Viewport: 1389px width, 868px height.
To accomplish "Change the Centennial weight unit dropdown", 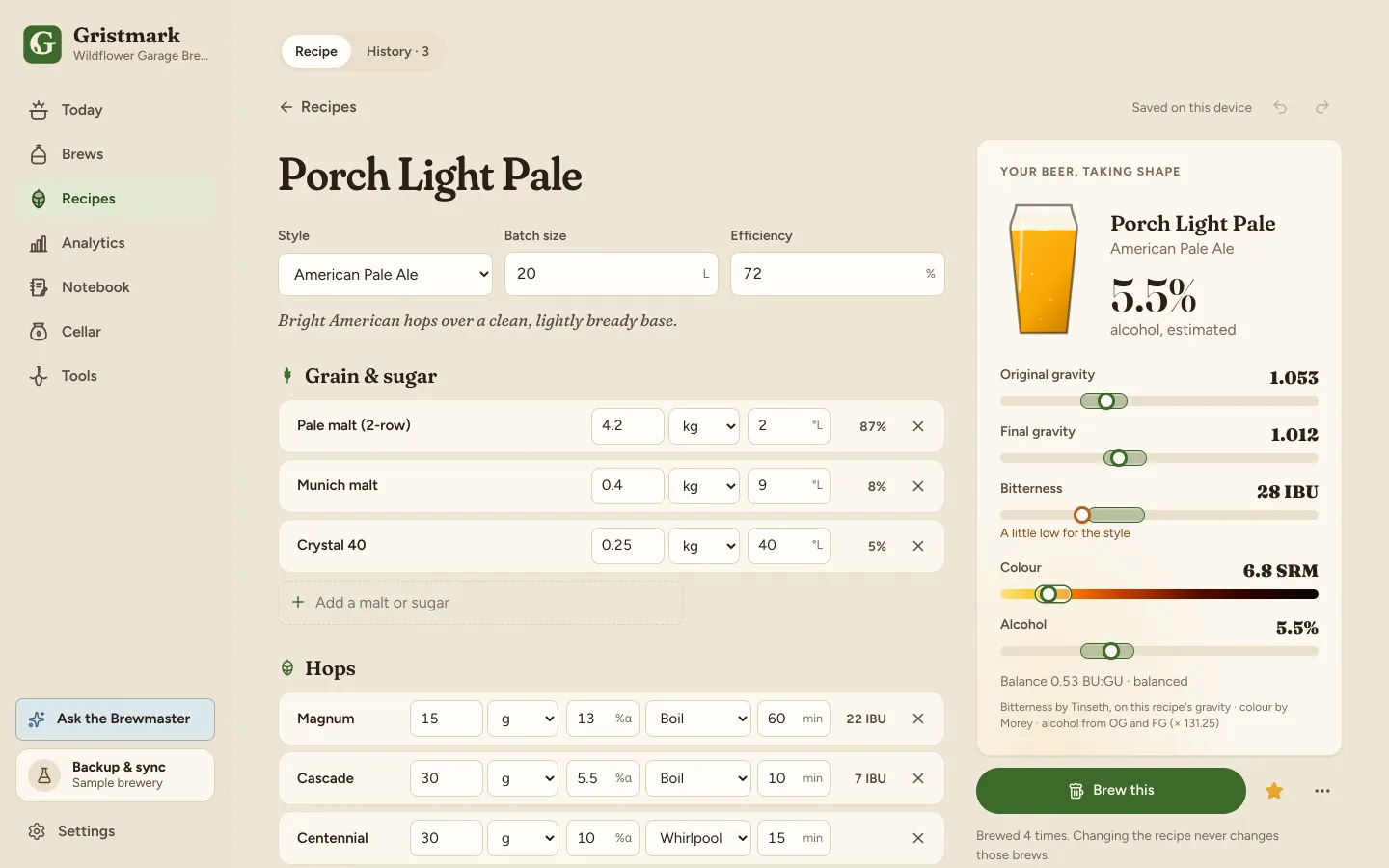I will click(523, 838).
